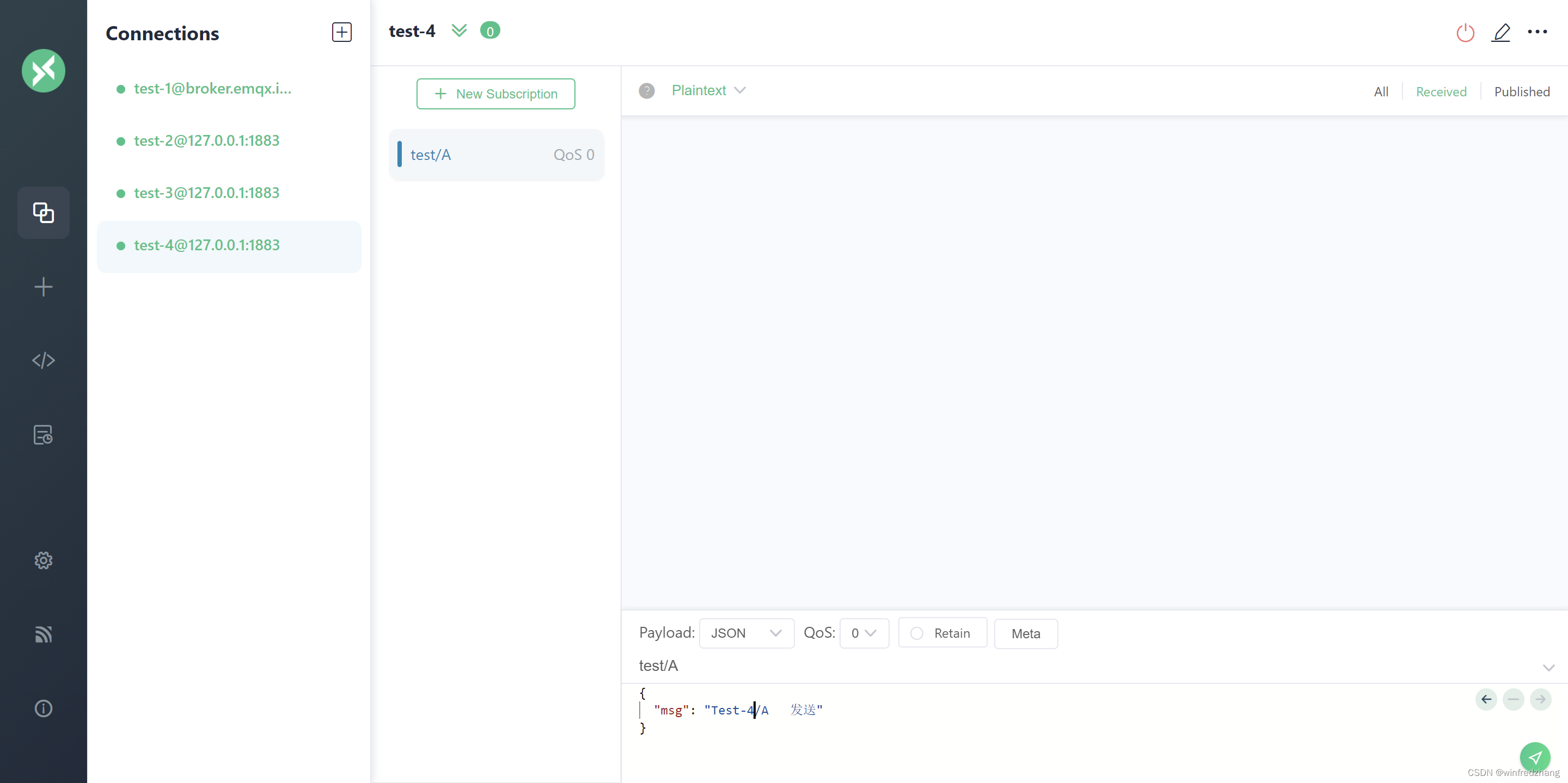Viewport: 1568px width, 783px height.
Task: Click the green message count badge
Action: pyautogui.click(x=490, y=30)
